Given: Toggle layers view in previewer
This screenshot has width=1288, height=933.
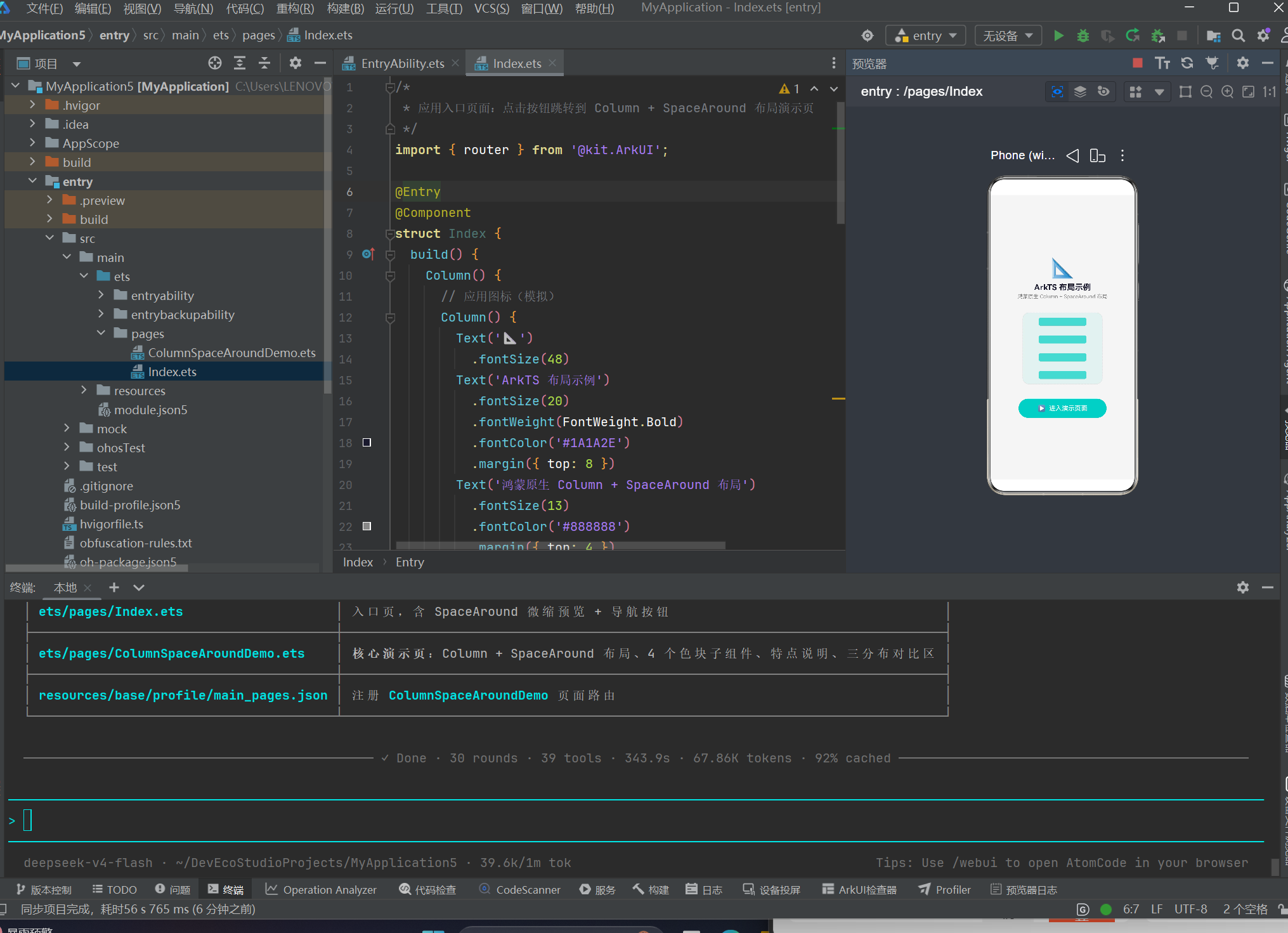Looking at the screenshot, I should click(1080, 91).
